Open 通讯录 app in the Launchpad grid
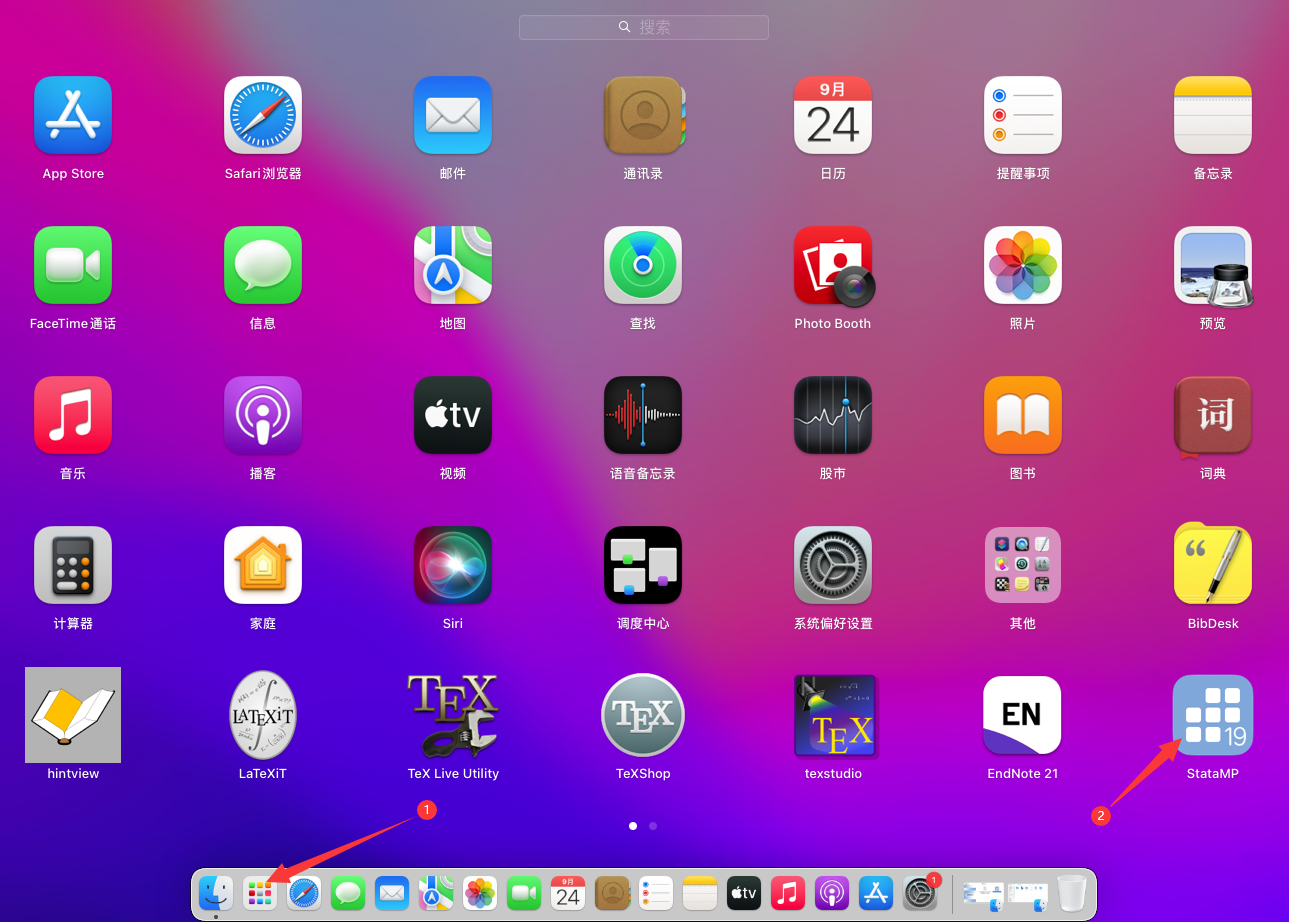 pos(643,115)
